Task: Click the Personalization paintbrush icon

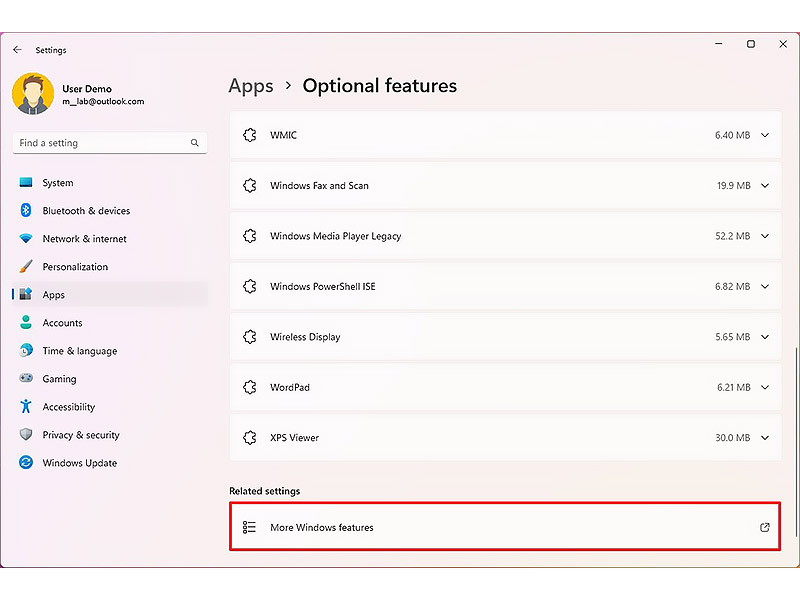Action: click(26, 266)
